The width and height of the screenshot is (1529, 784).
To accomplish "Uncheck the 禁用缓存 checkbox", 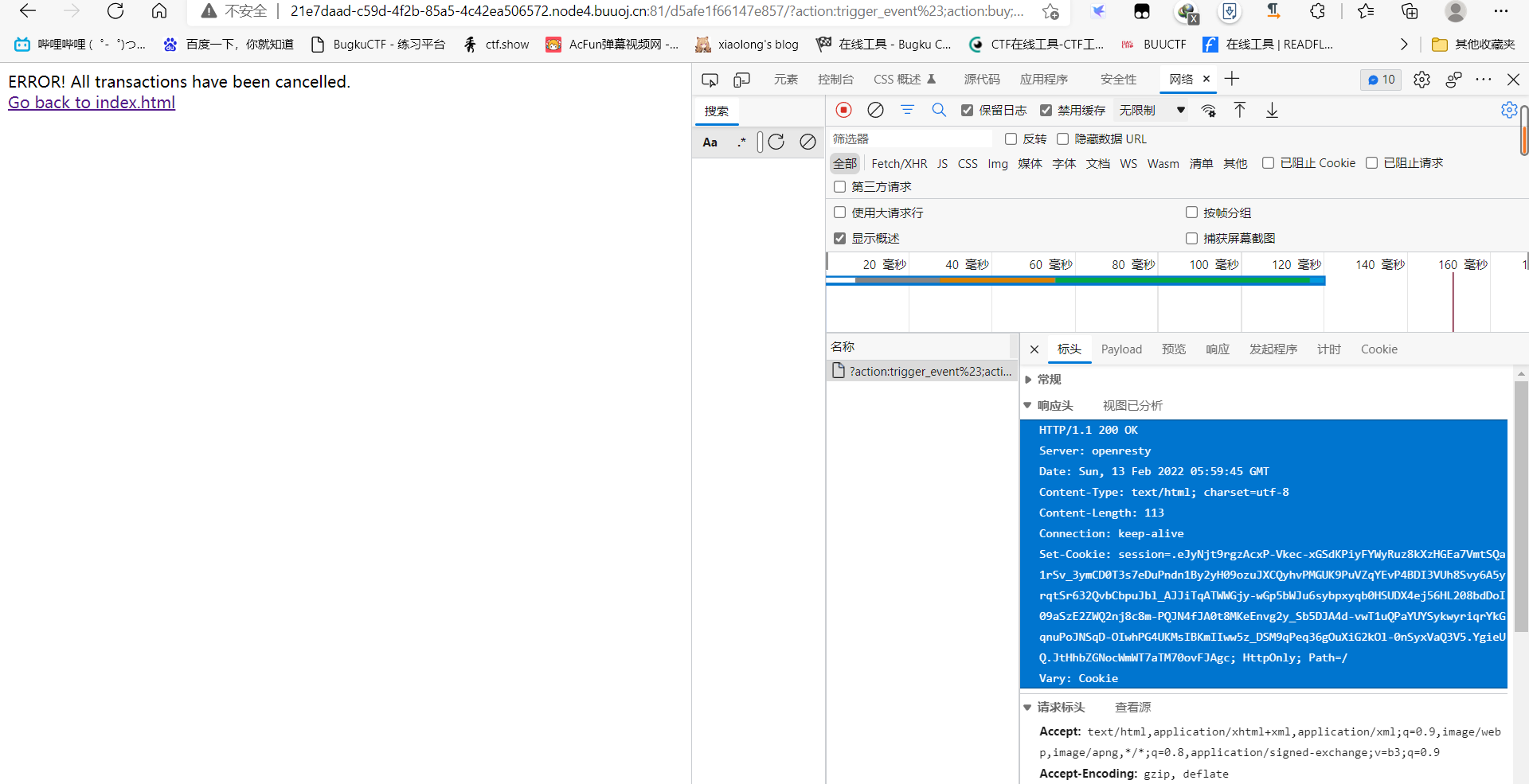I will [x=1046, y=111].
